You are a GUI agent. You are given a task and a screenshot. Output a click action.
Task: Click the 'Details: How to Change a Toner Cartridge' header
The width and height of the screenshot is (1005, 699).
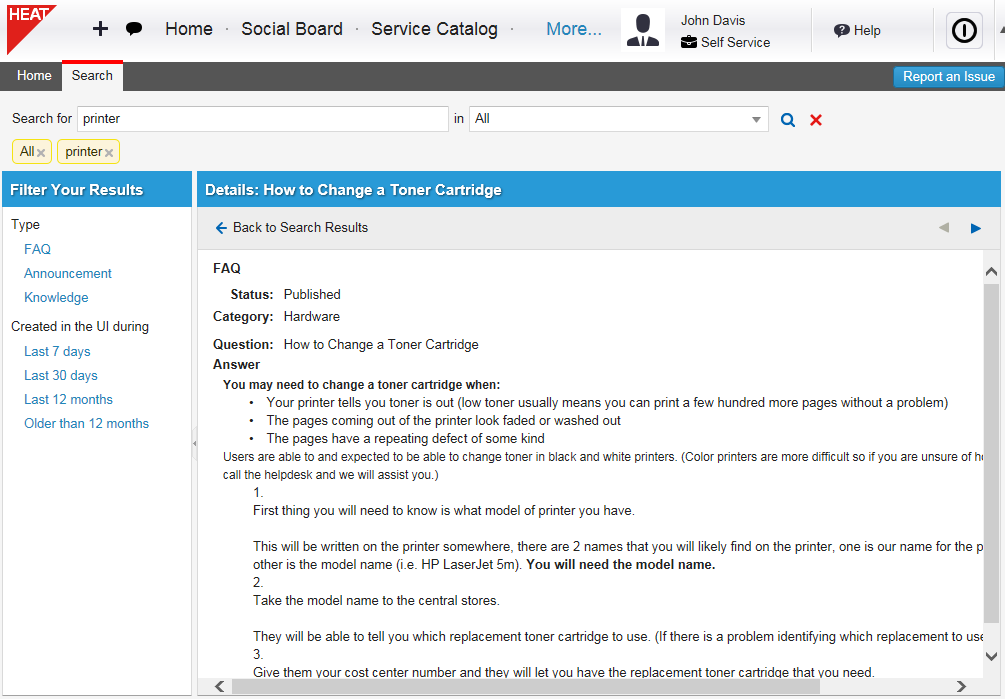pyautogui.click(x=353, y=190)
